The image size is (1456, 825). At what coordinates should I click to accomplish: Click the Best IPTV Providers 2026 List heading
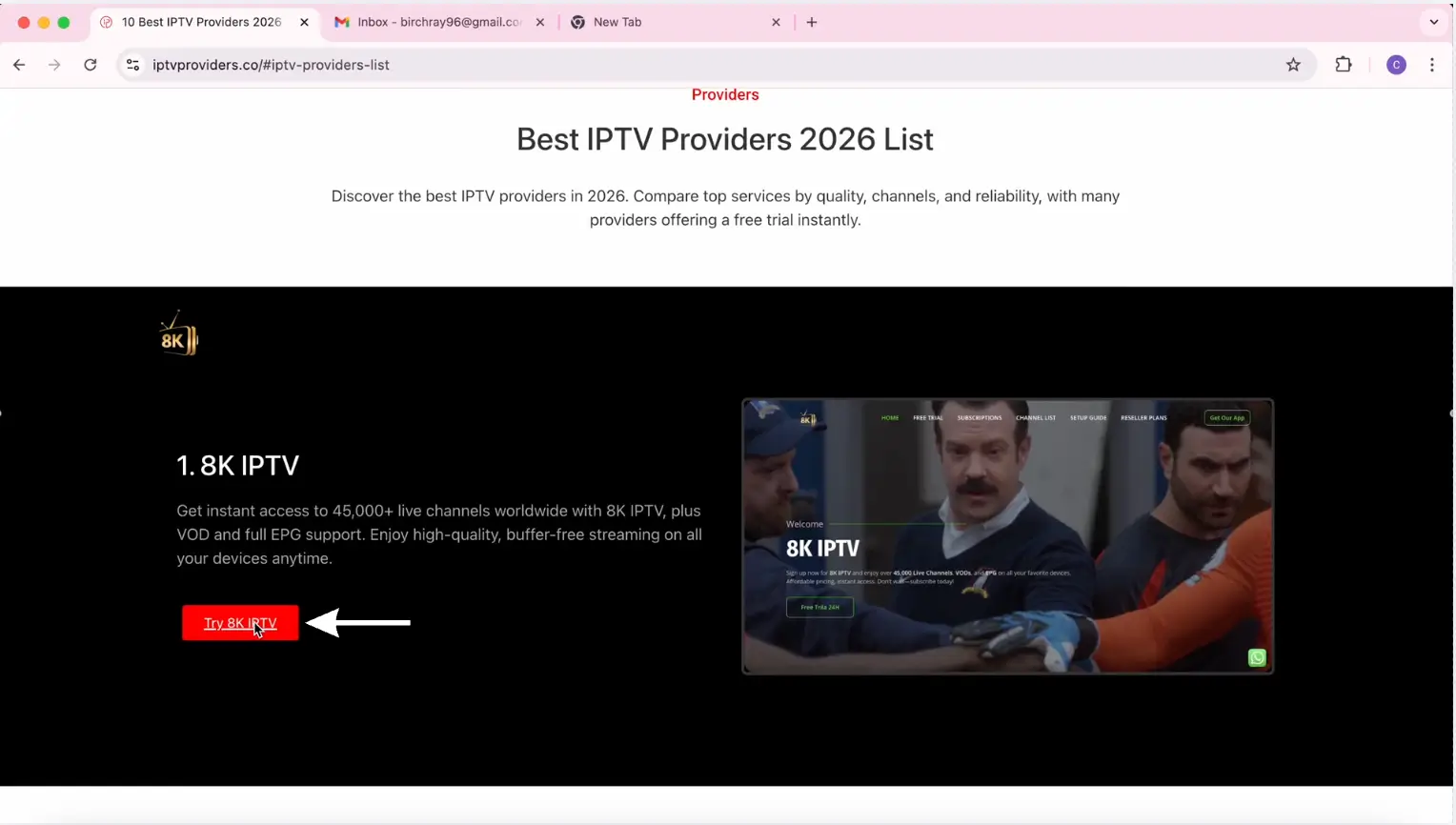coord(725,139)
